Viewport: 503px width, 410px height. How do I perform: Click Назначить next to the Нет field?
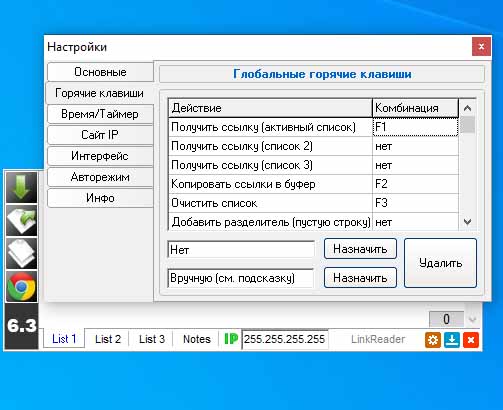(360, 249)
